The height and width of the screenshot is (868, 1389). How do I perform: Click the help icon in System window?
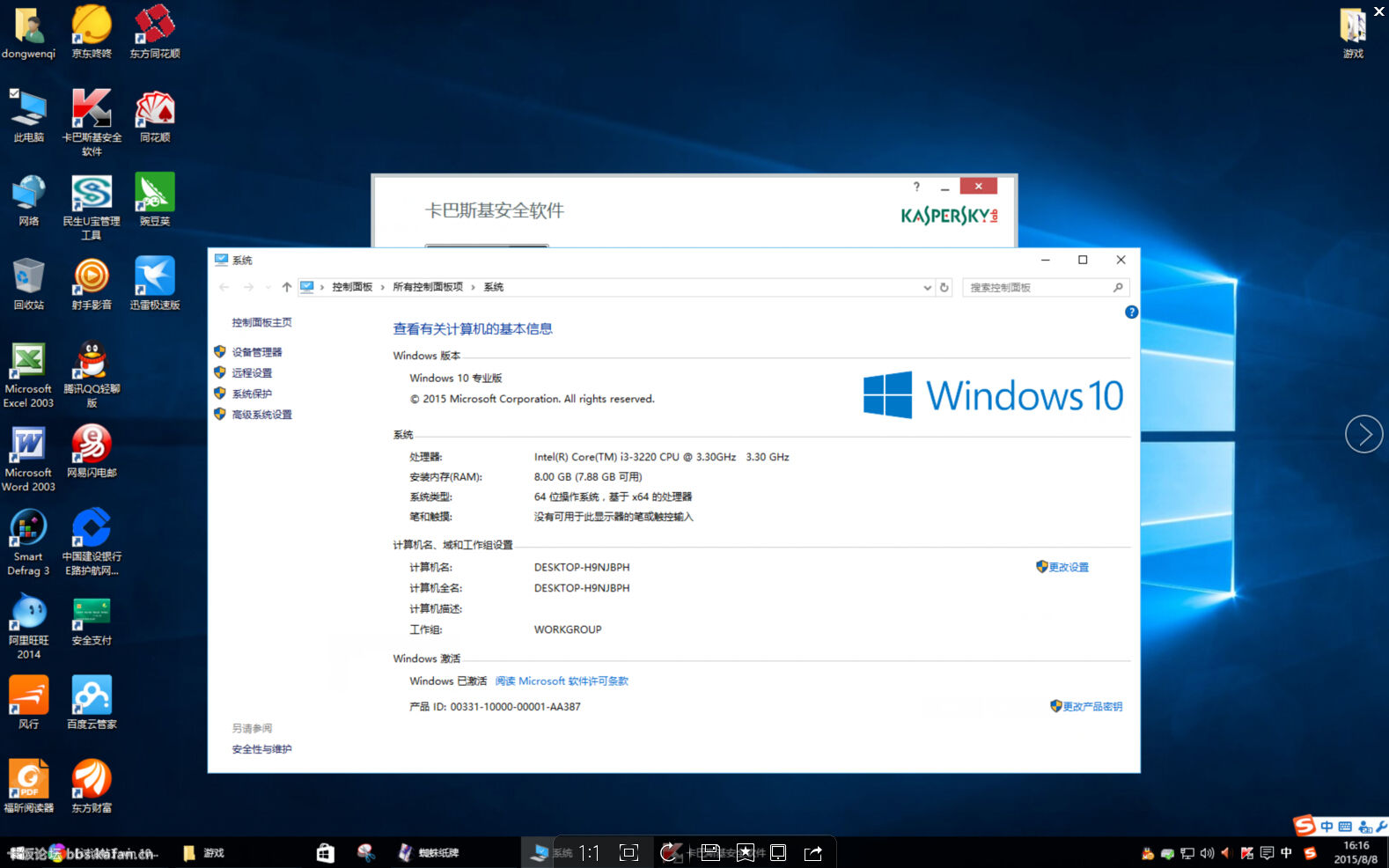point(1132,312)
